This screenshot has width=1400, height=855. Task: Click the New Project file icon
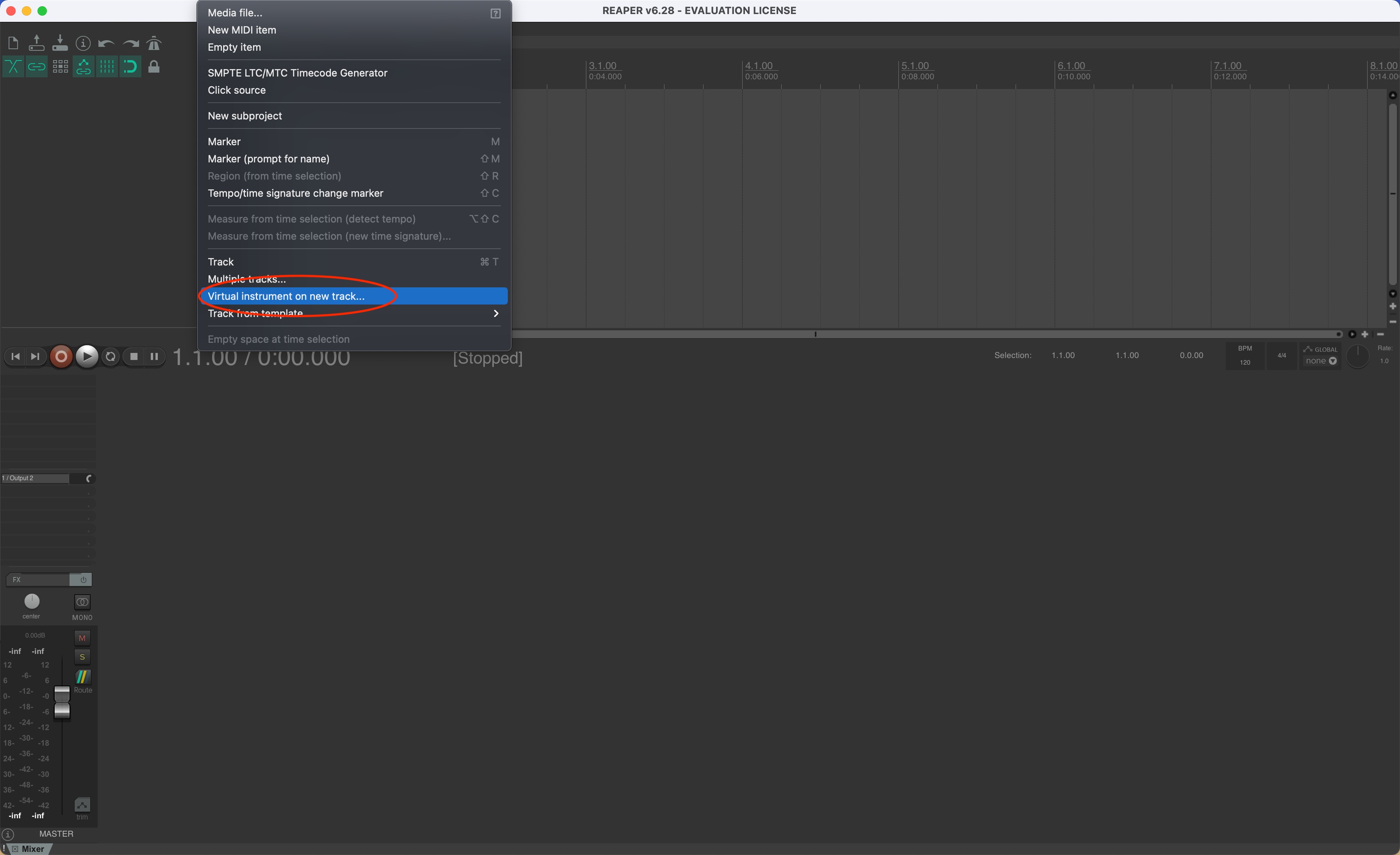(x=13, y=43)
